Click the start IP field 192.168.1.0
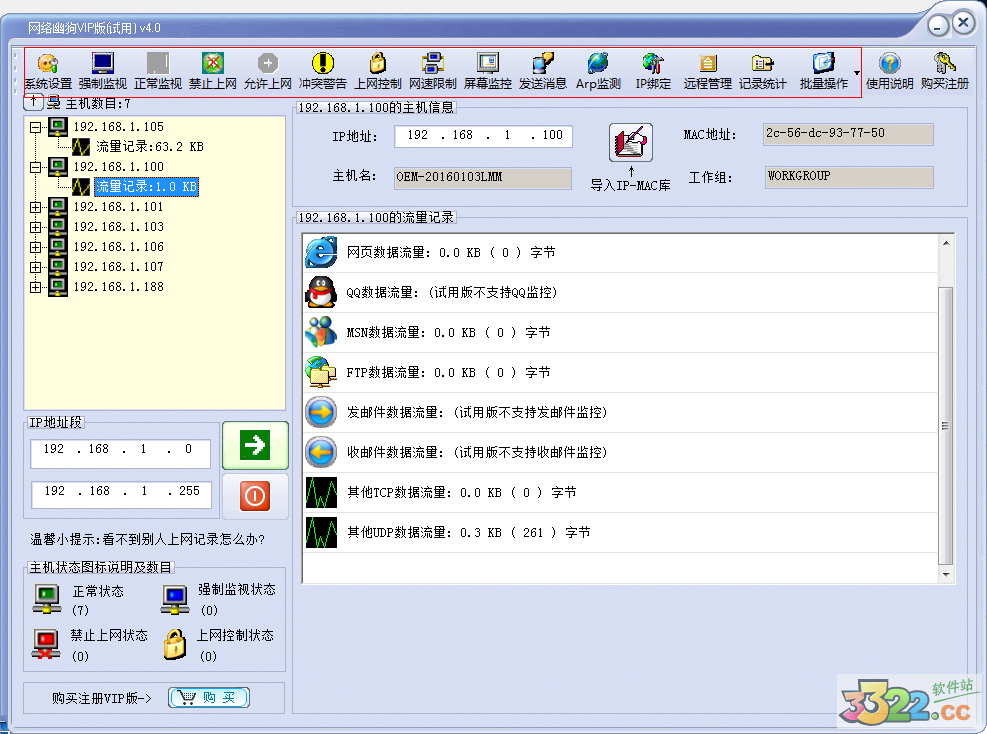The height and width of the screenshot is (734, 987). (120, 453)
